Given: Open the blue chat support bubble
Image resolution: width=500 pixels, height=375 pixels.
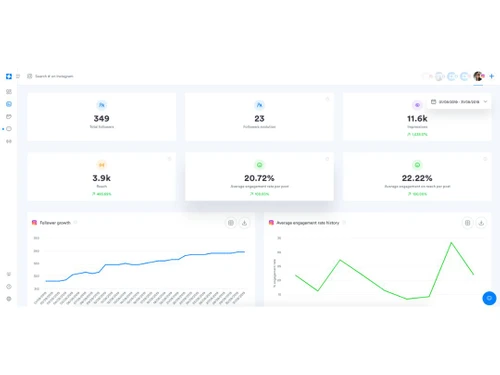Looking at the screenshot, I should pyautogui.click(x=489, y=298).
